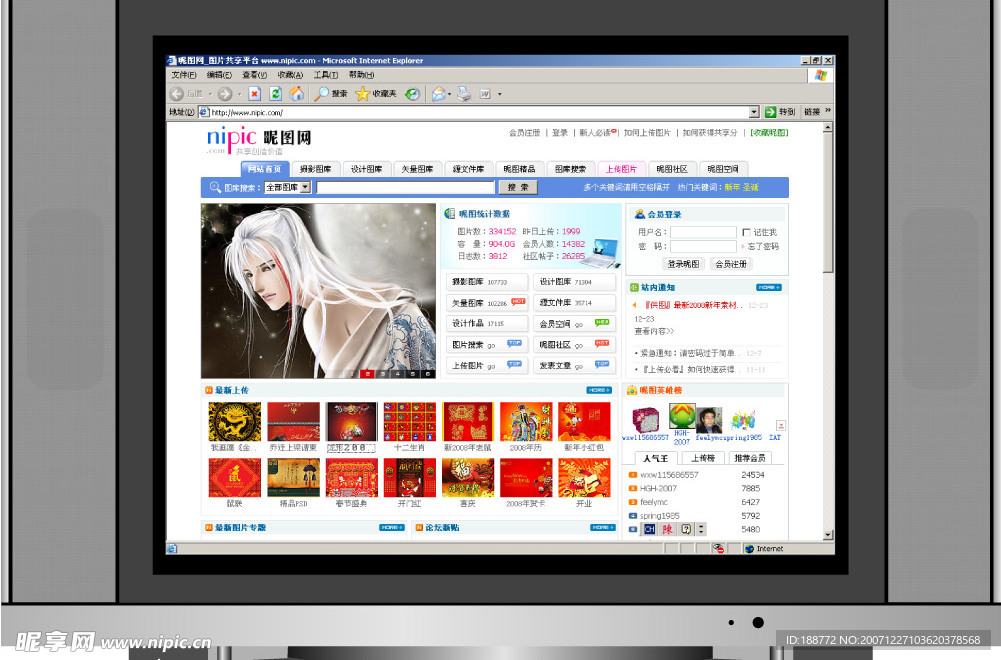Click the 站内通知 green icon
This screenshot has width=1001, height=660.
click(x=634, y=287)
